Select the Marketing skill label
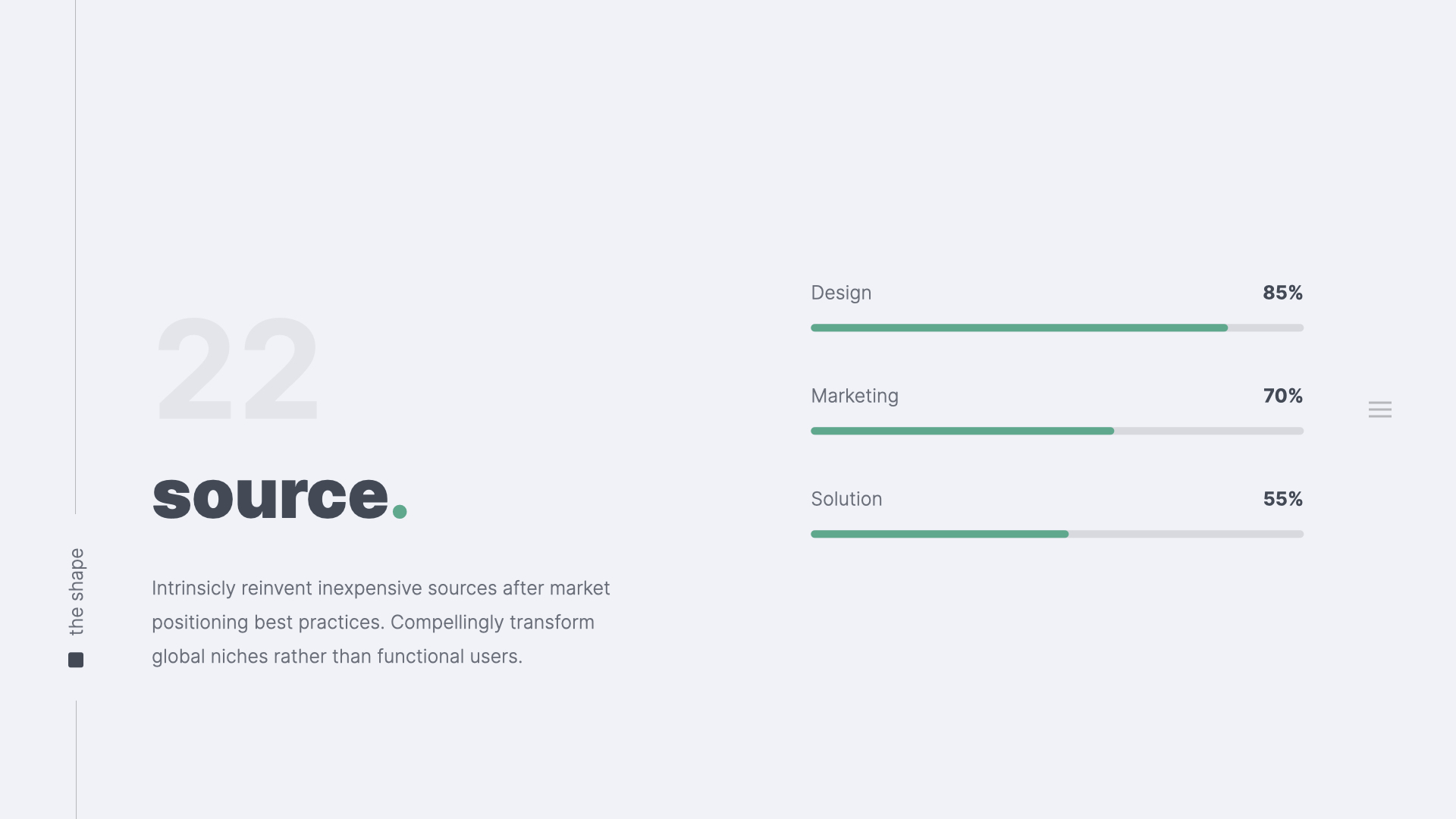Screen dimensions: 1456x819 855,396
